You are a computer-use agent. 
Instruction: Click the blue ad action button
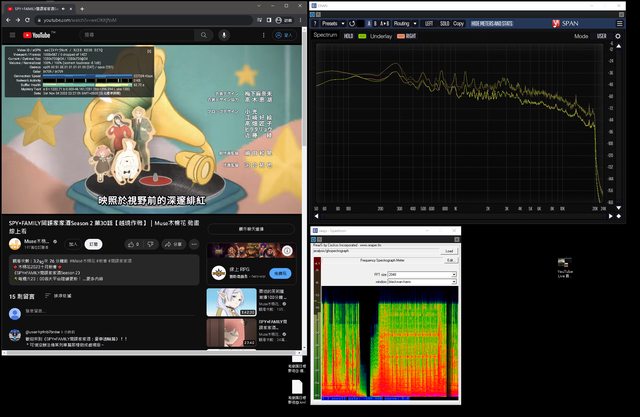(x=280, y=273)
